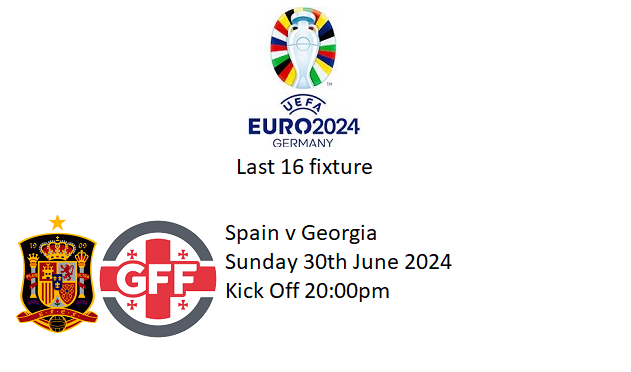Viewport: 631px width, 372px height.
Task: Click the top-left small red cross in GFF logo
Action: [132, 254]
